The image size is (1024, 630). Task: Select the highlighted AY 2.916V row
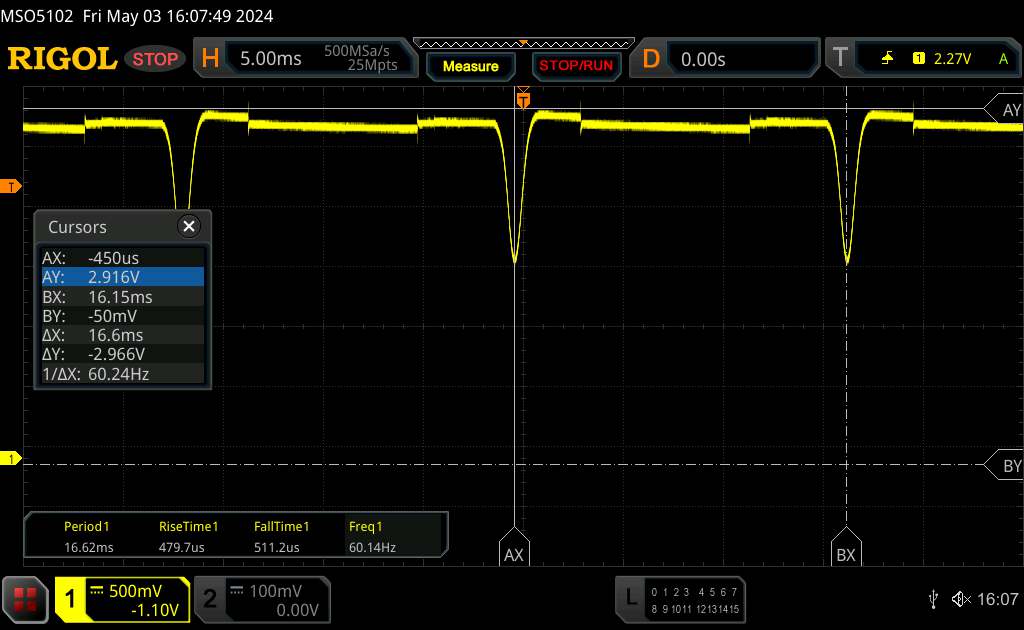(x=123, y=277)
